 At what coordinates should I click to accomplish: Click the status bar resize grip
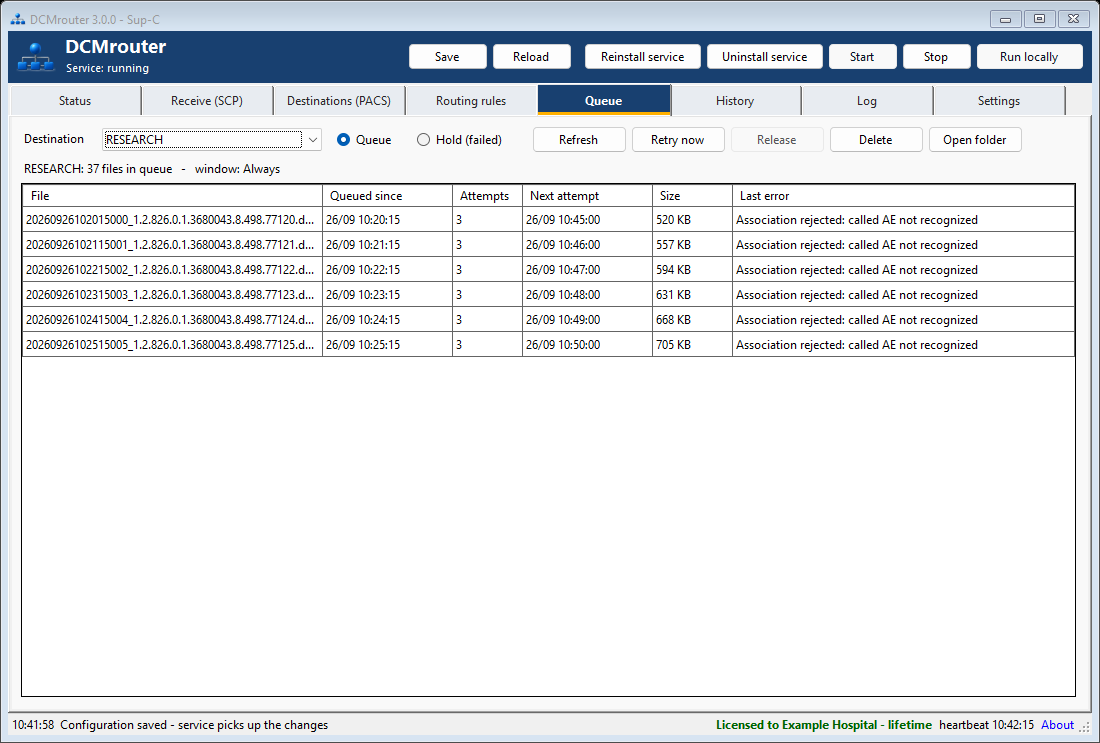coord(1085,728)
